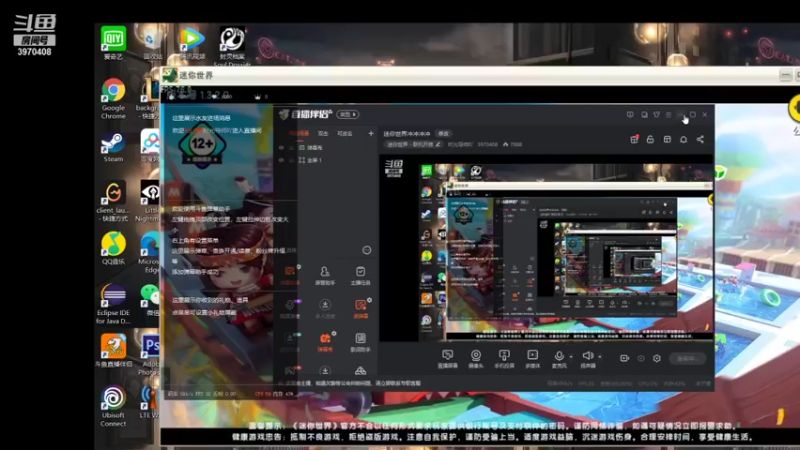Toggle the preview eye icon beside settings gear
Screen dimensions: 800x450
[x=641, y=358]
